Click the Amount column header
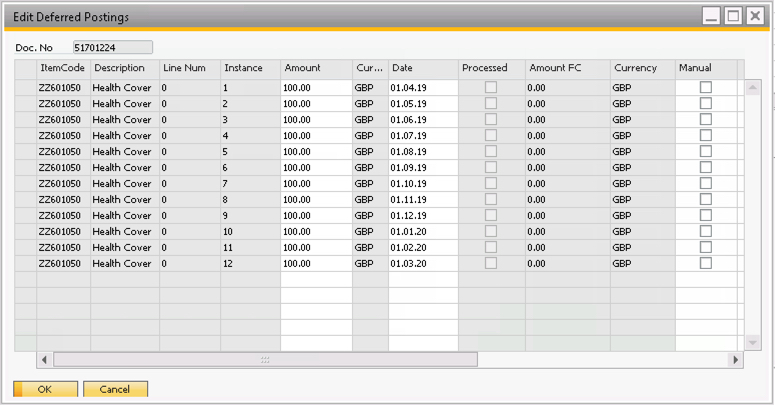Viewport: 775px width, 406px height. (316, 68)
